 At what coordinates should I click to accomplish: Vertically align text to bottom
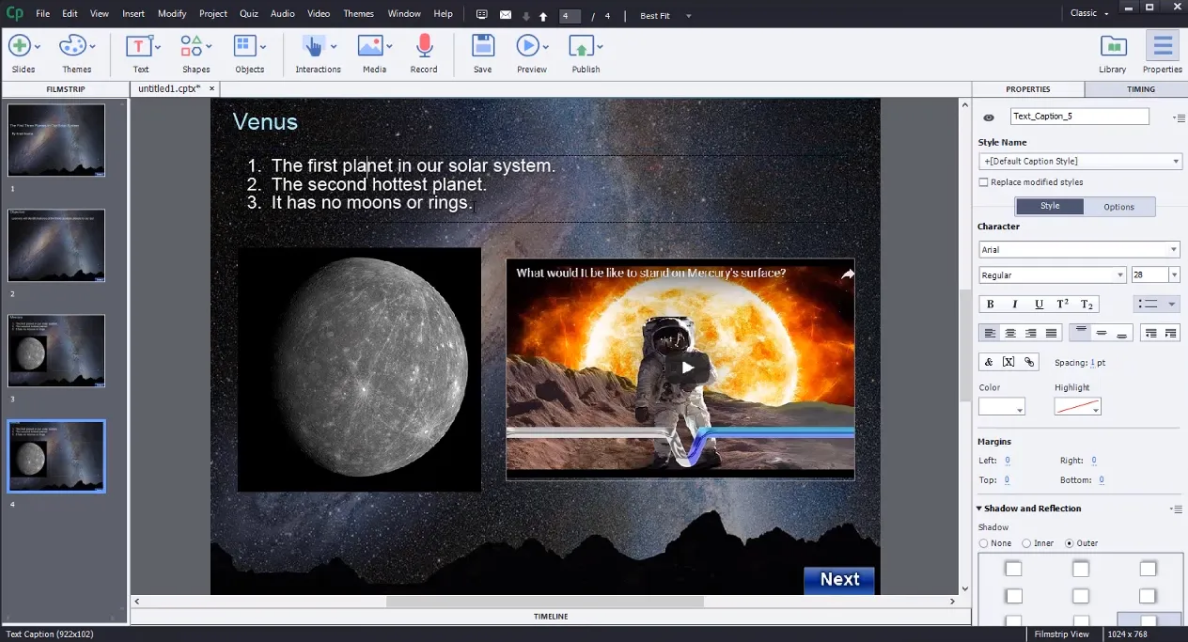point(1122,334)
